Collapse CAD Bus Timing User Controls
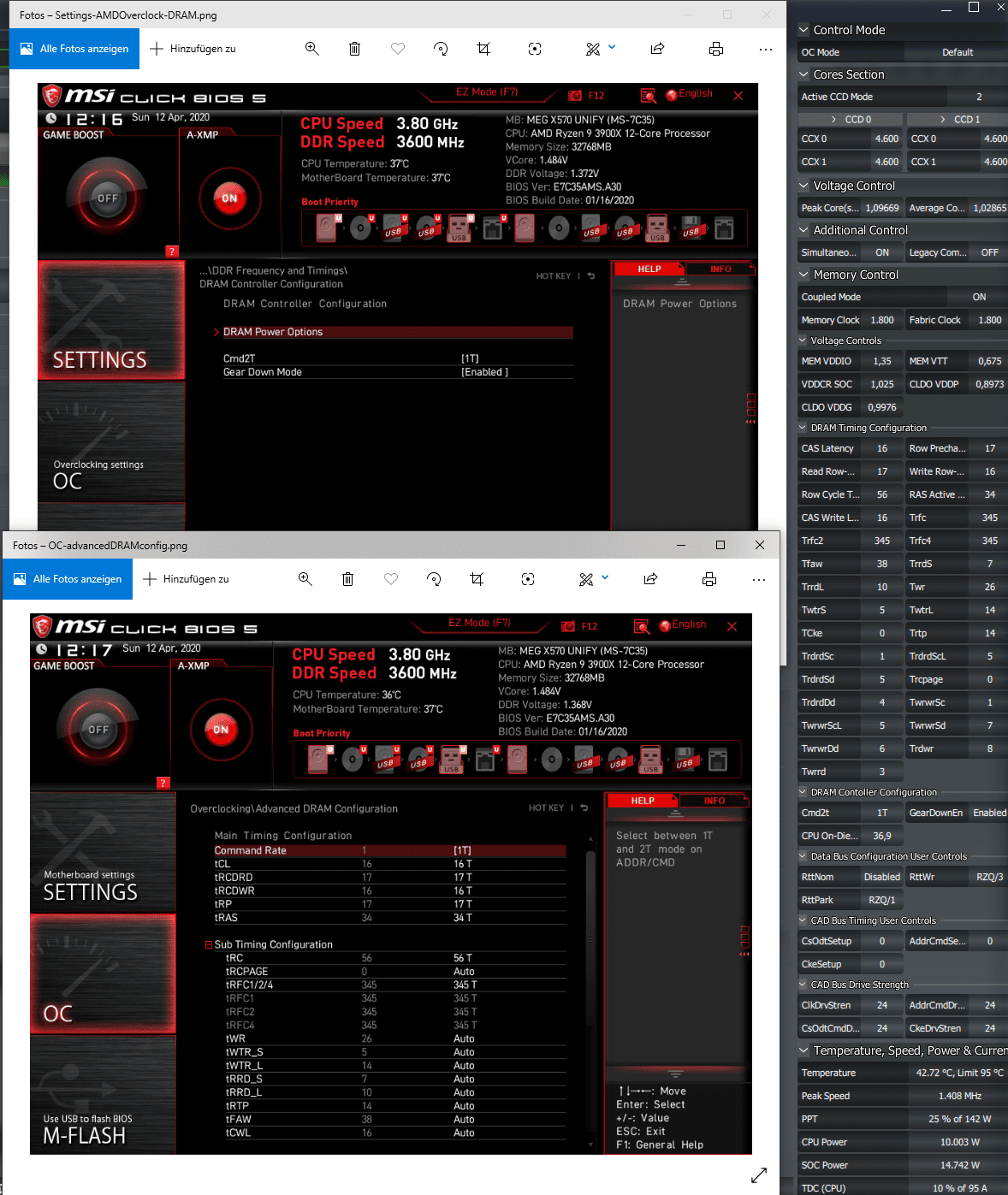The image size is (1008, 1195). (803, 920)
